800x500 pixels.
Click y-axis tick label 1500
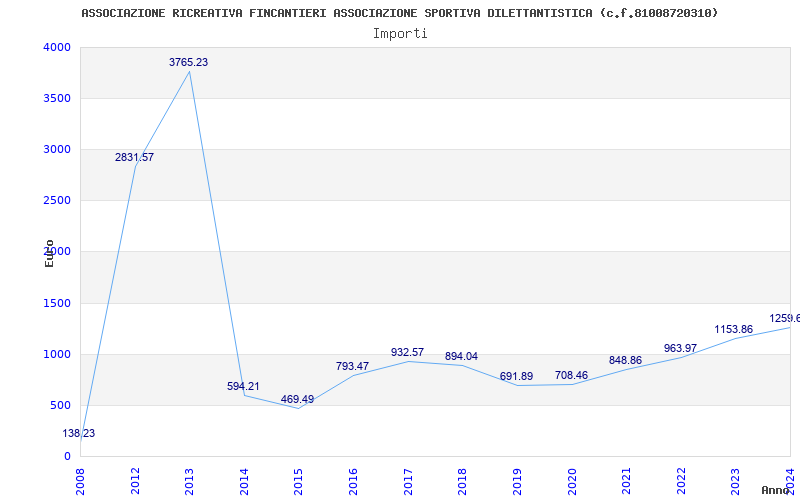(57, 304)
